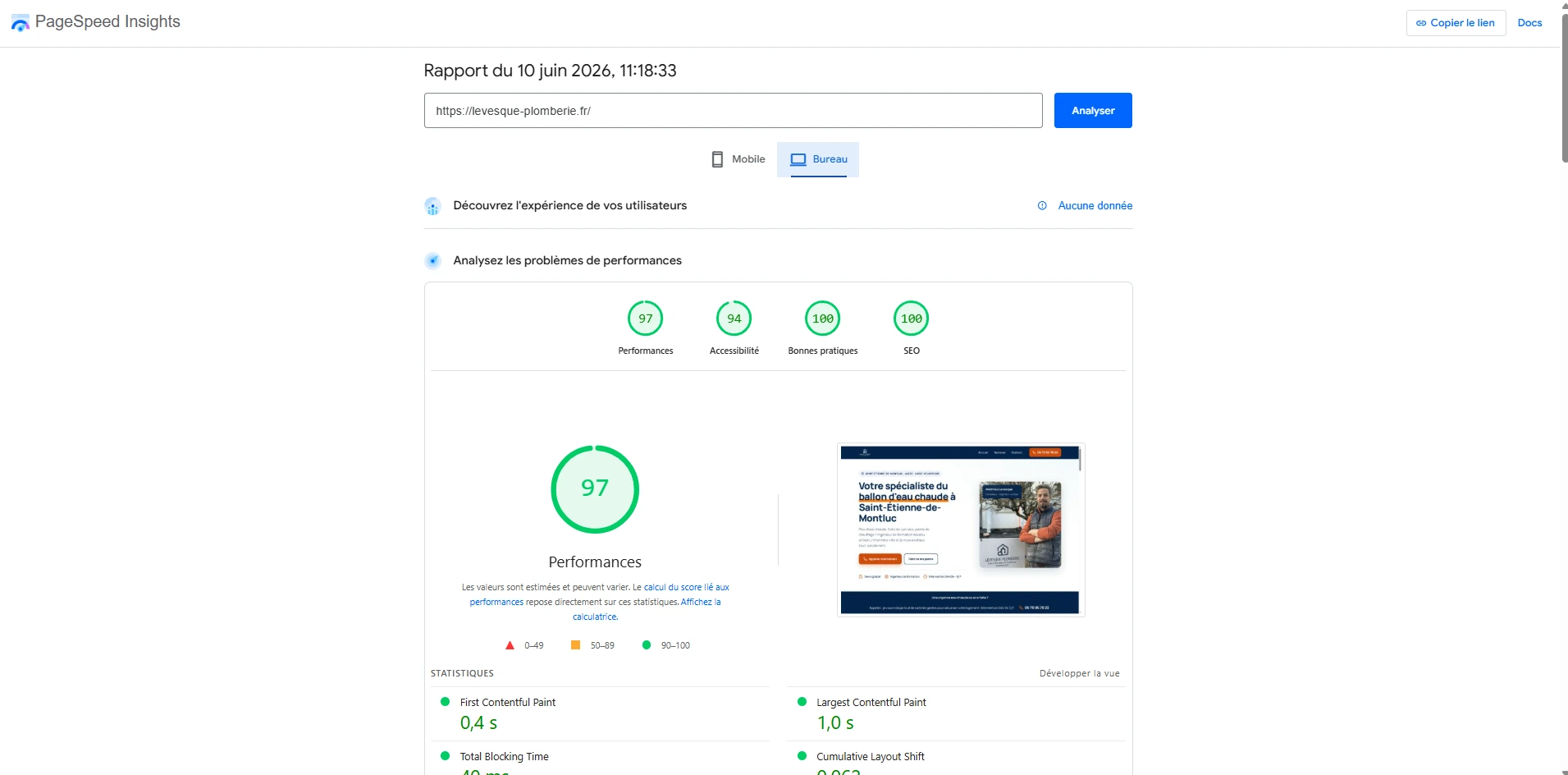Click the Analyser button

pos(1093,111)
